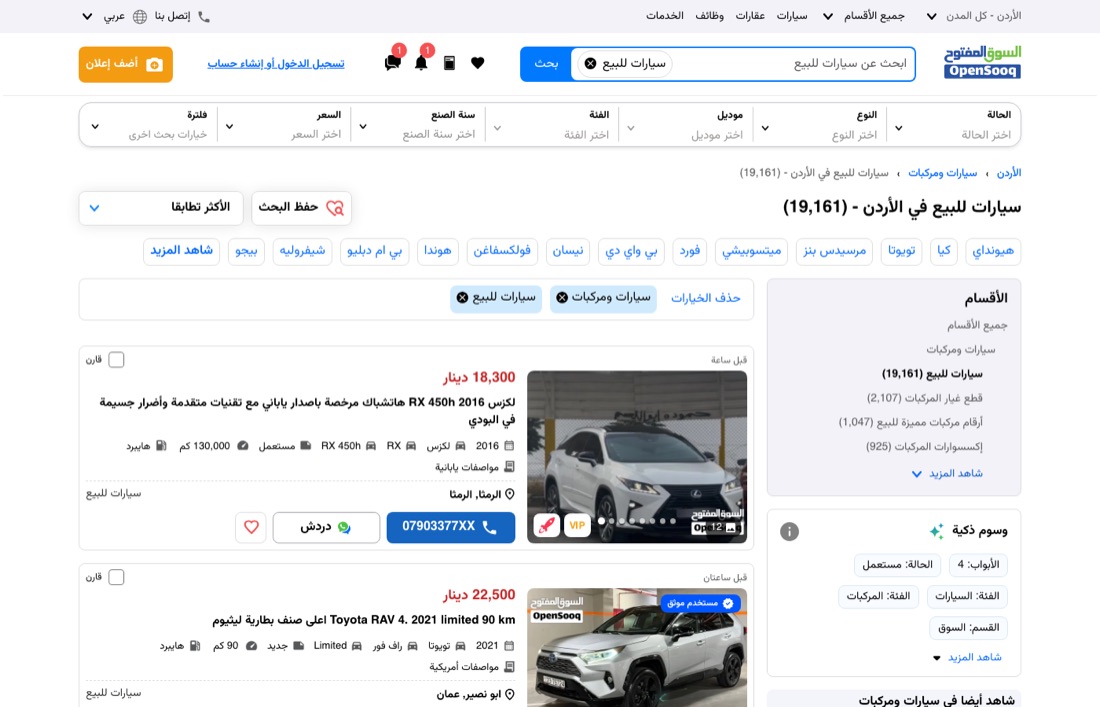The width and height of the screenshot is (1100, 707).
Task: Click شاهد المزيد brands button
Action: click(181, 251)
